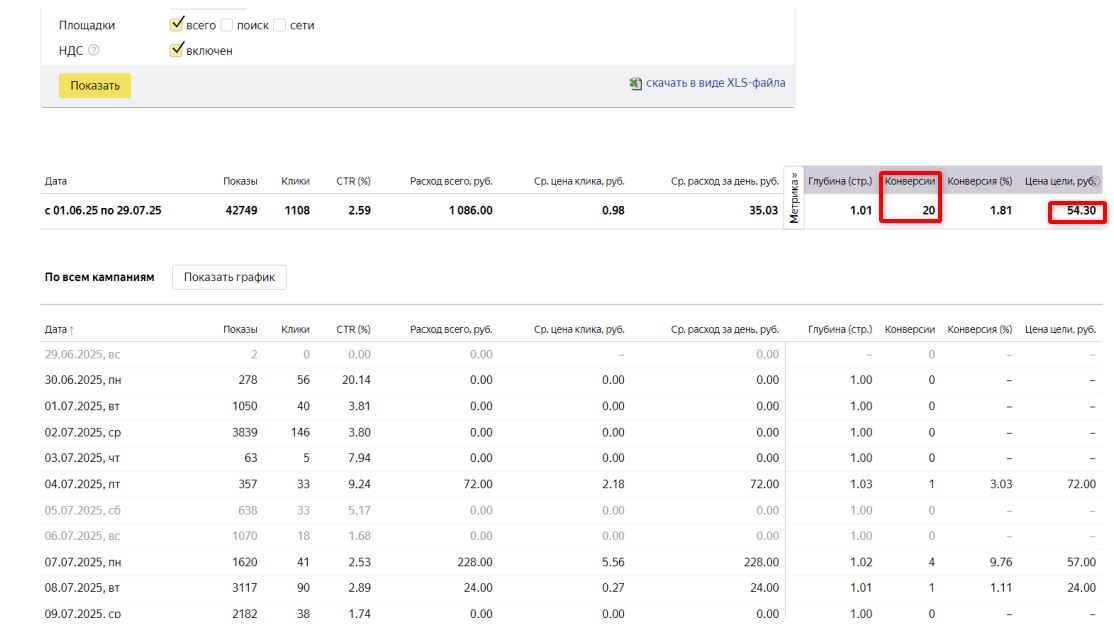Select the 04.07.2025, пт date row
The height and width of the screenshot is (631, 1114).
(x=81, y=484)
